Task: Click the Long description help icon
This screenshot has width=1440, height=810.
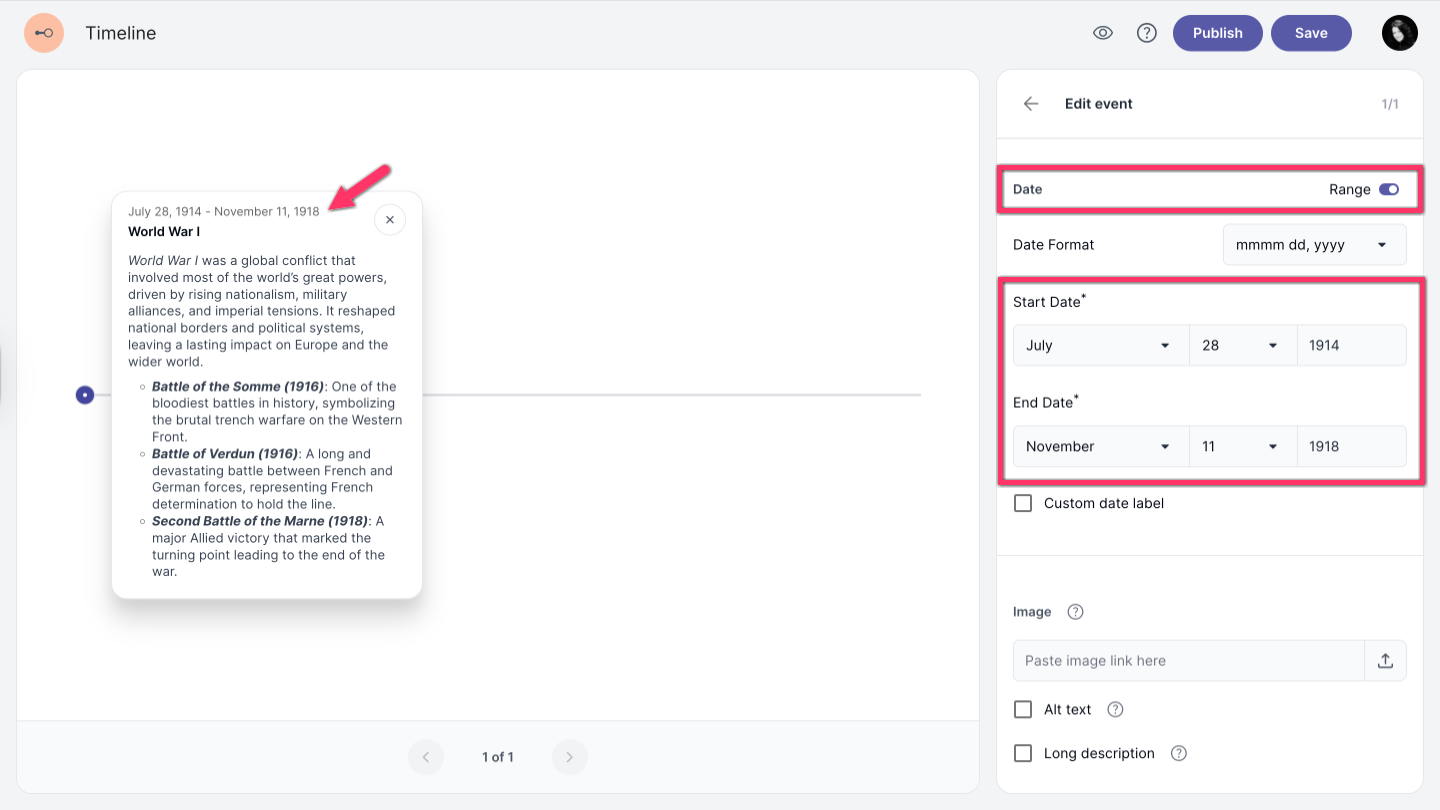Action: (1179, 754)
